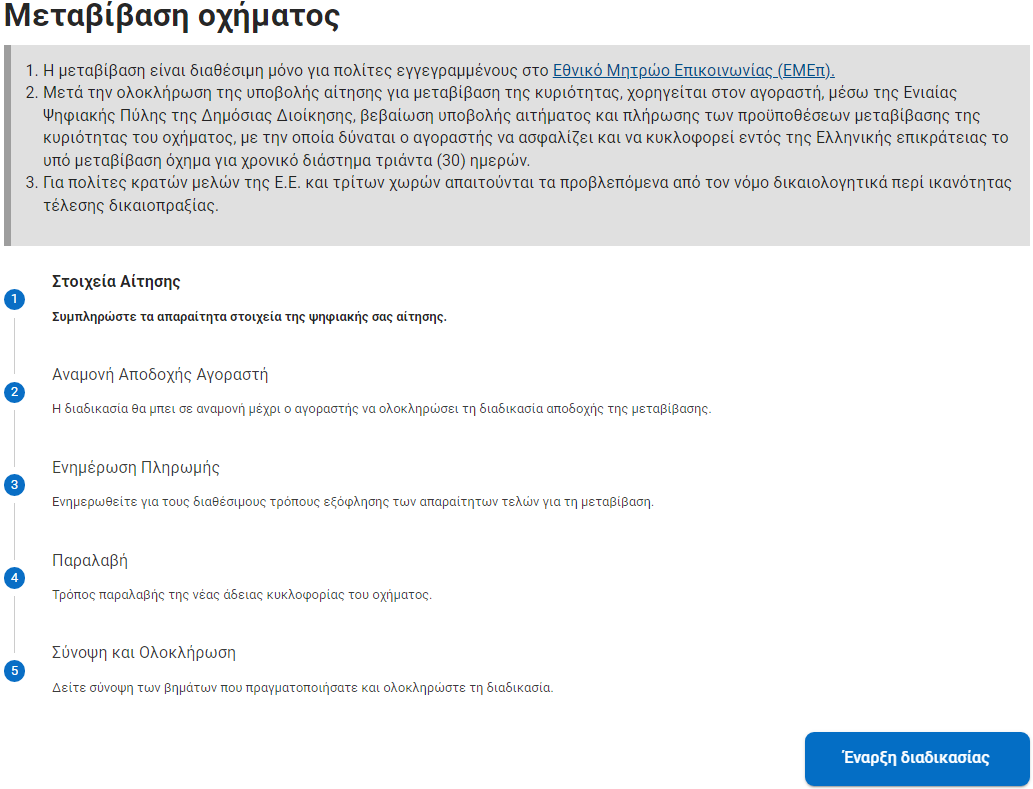Viewport: 1033px width, 789px height.
Task: Click the new registration licence pickup description
Action: point(241,595)
